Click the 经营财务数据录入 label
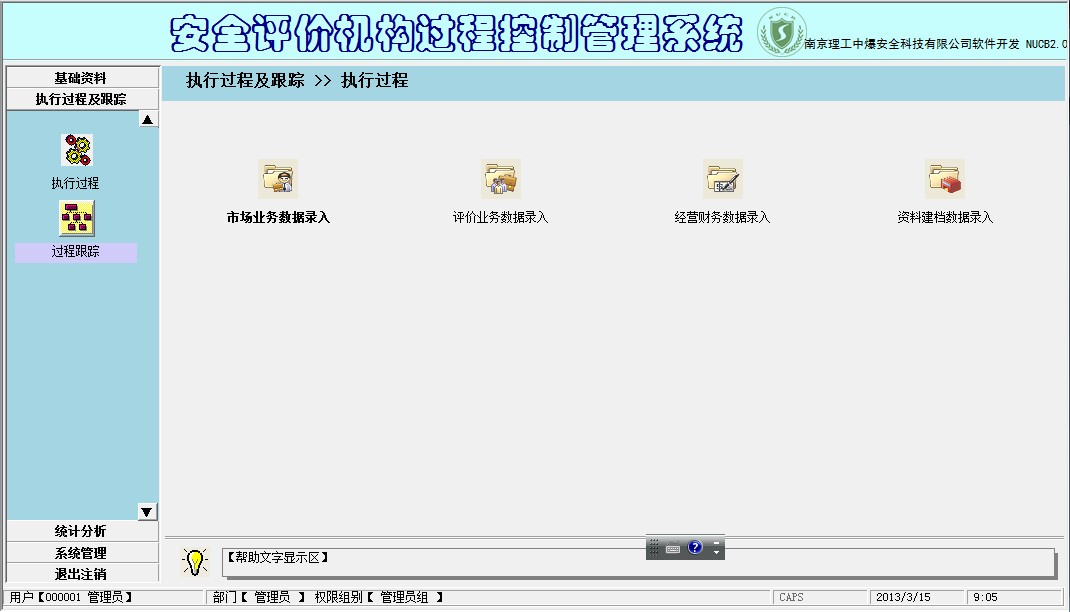Screen dimensions: 1070x612 [722, 217]
